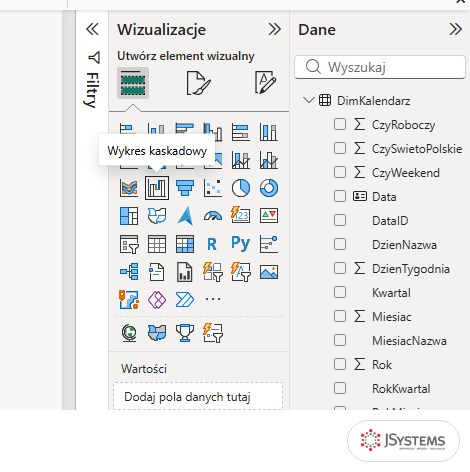Add a gauge visual
This screenshot has width=470, height=472.
[x=213, y=216]
